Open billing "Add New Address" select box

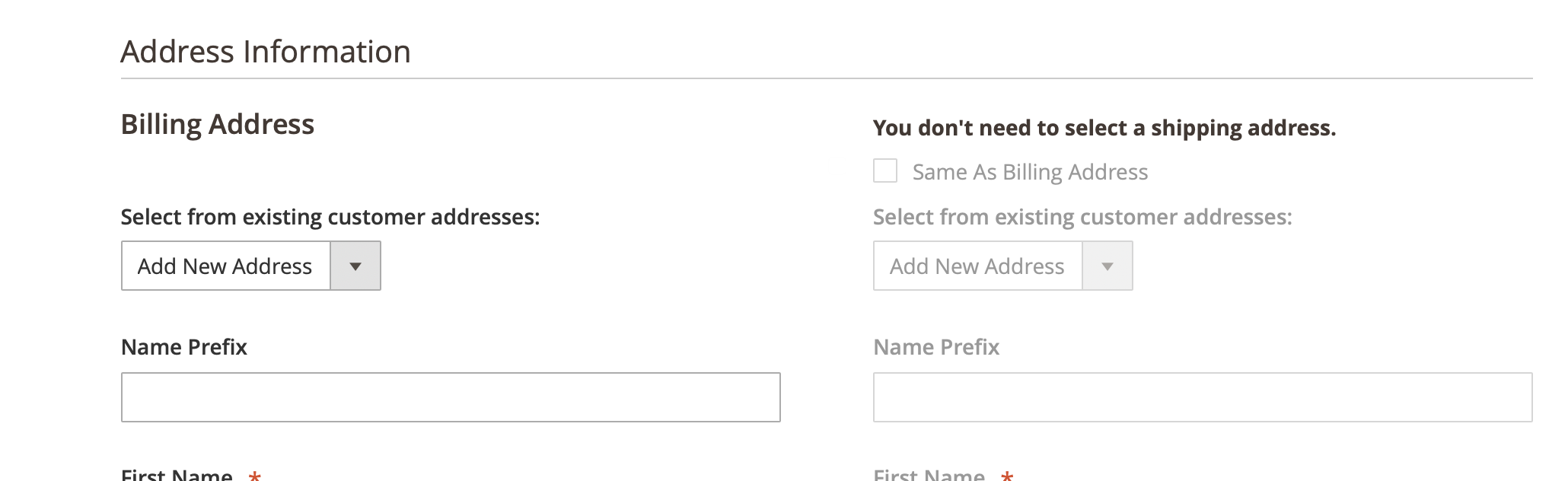coord(225,266)
